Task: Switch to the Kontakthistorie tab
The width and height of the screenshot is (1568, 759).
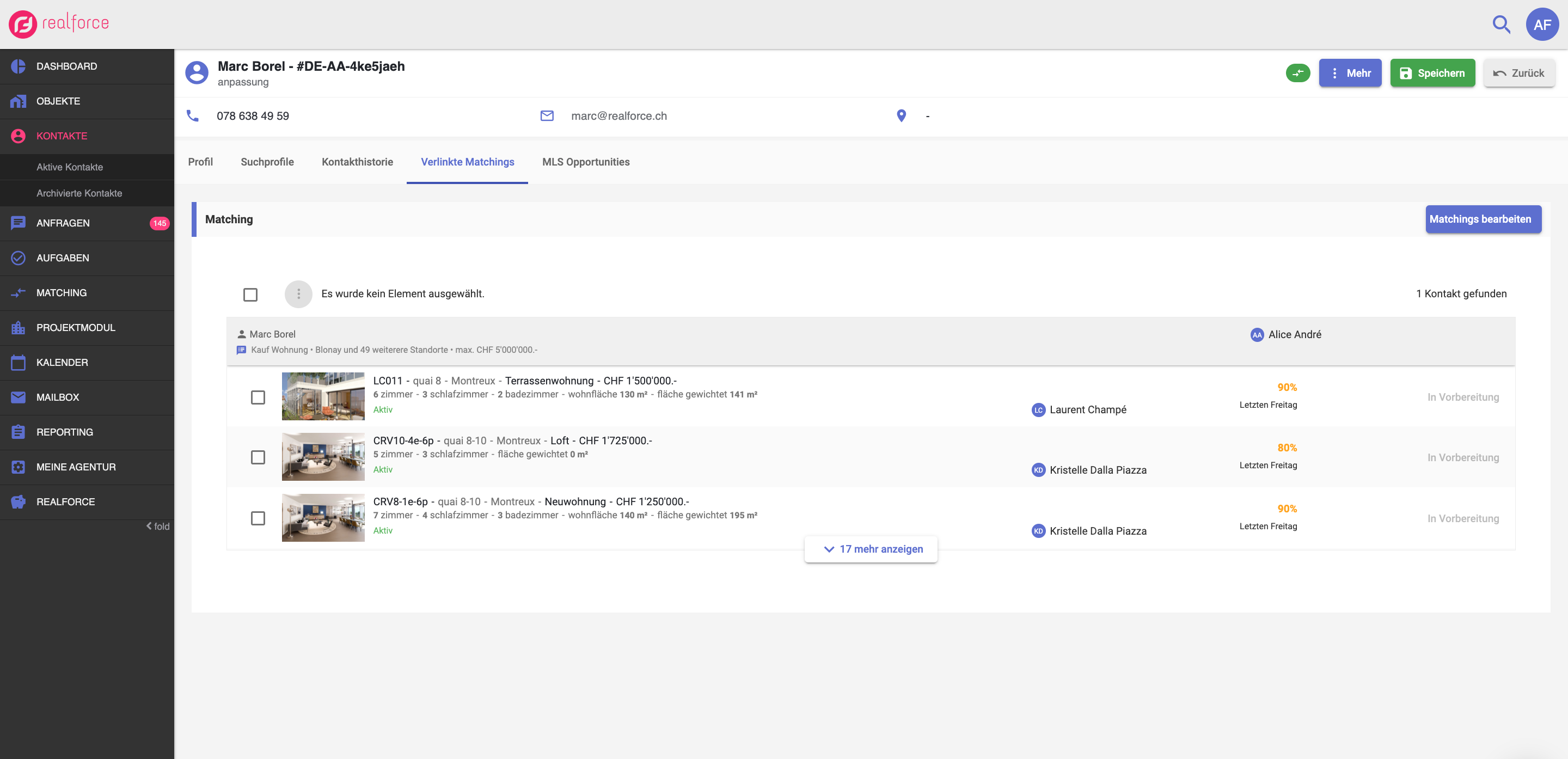Action: 357,162
